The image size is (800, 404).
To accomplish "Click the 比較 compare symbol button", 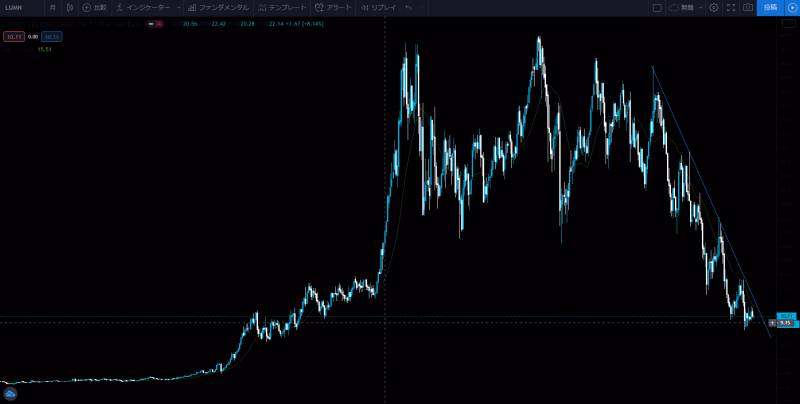I will click(94, 7).
